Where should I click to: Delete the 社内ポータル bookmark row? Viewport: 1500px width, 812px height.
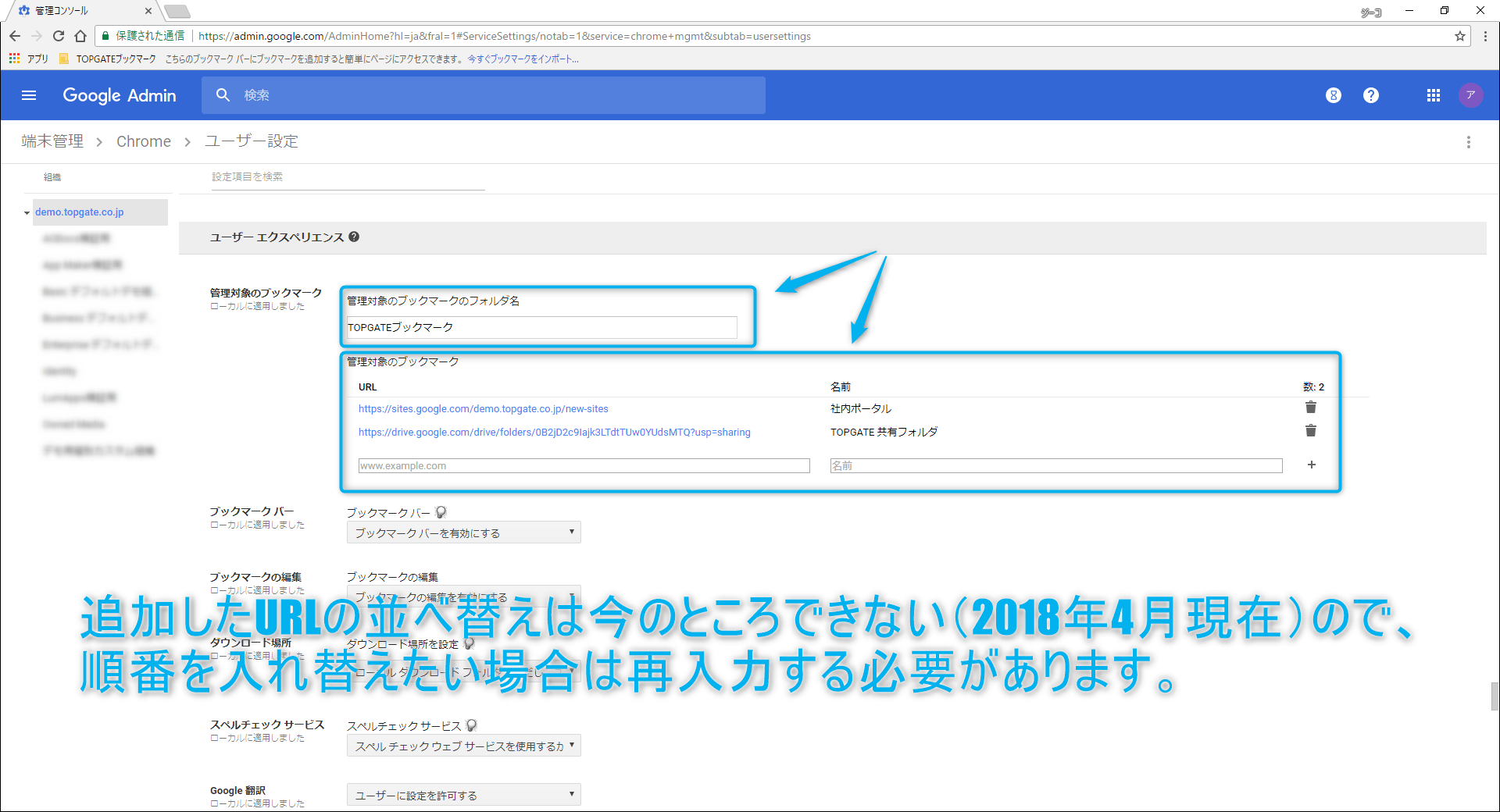(1311, 408)
